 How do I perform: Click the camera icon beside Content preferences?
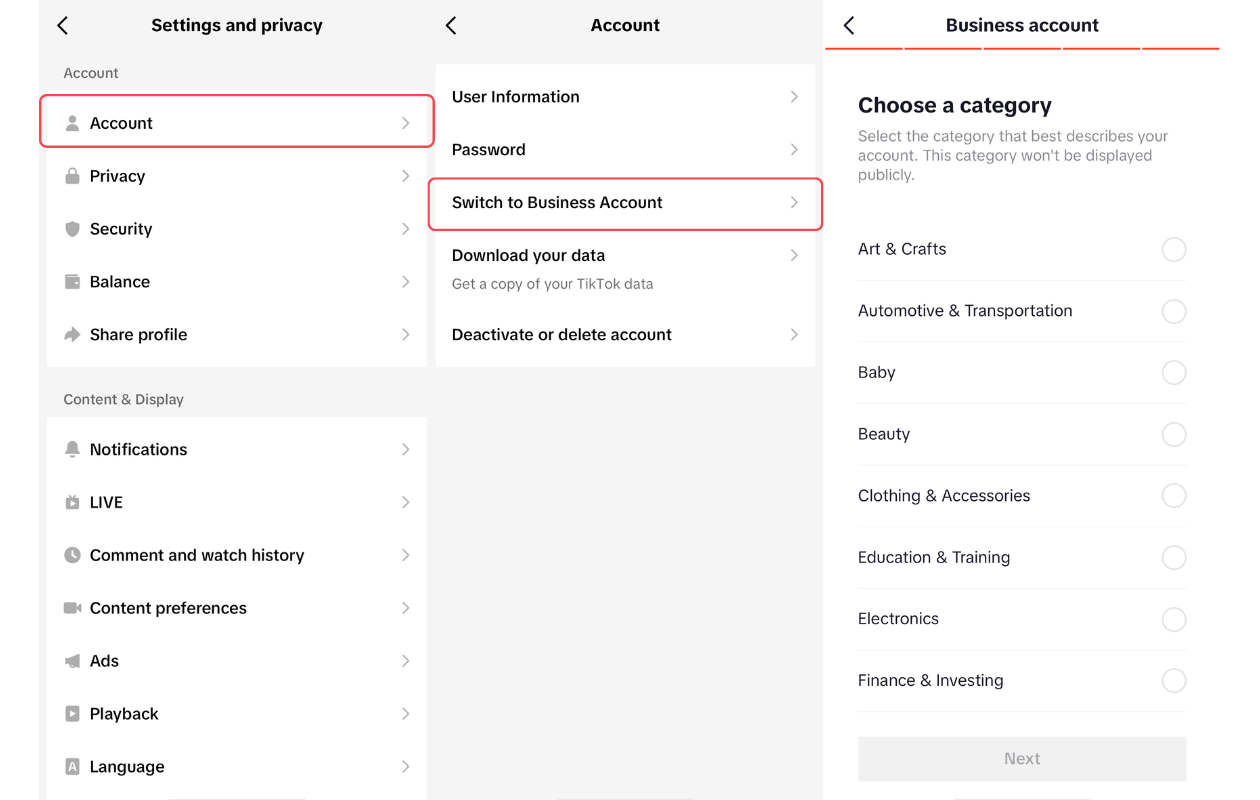[x=72, y=608]
